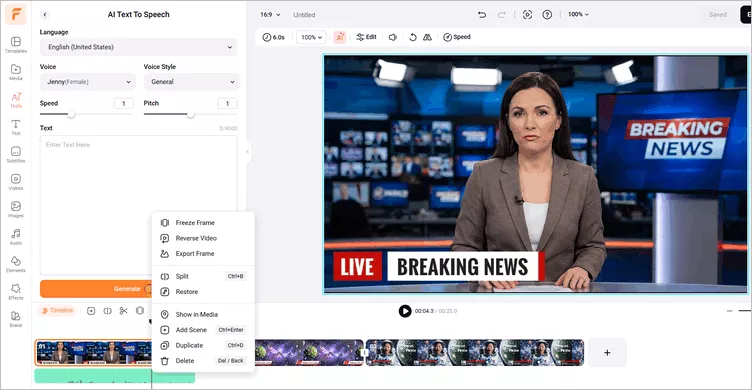
Task: Open the Speed control
Action: (457, 37)
